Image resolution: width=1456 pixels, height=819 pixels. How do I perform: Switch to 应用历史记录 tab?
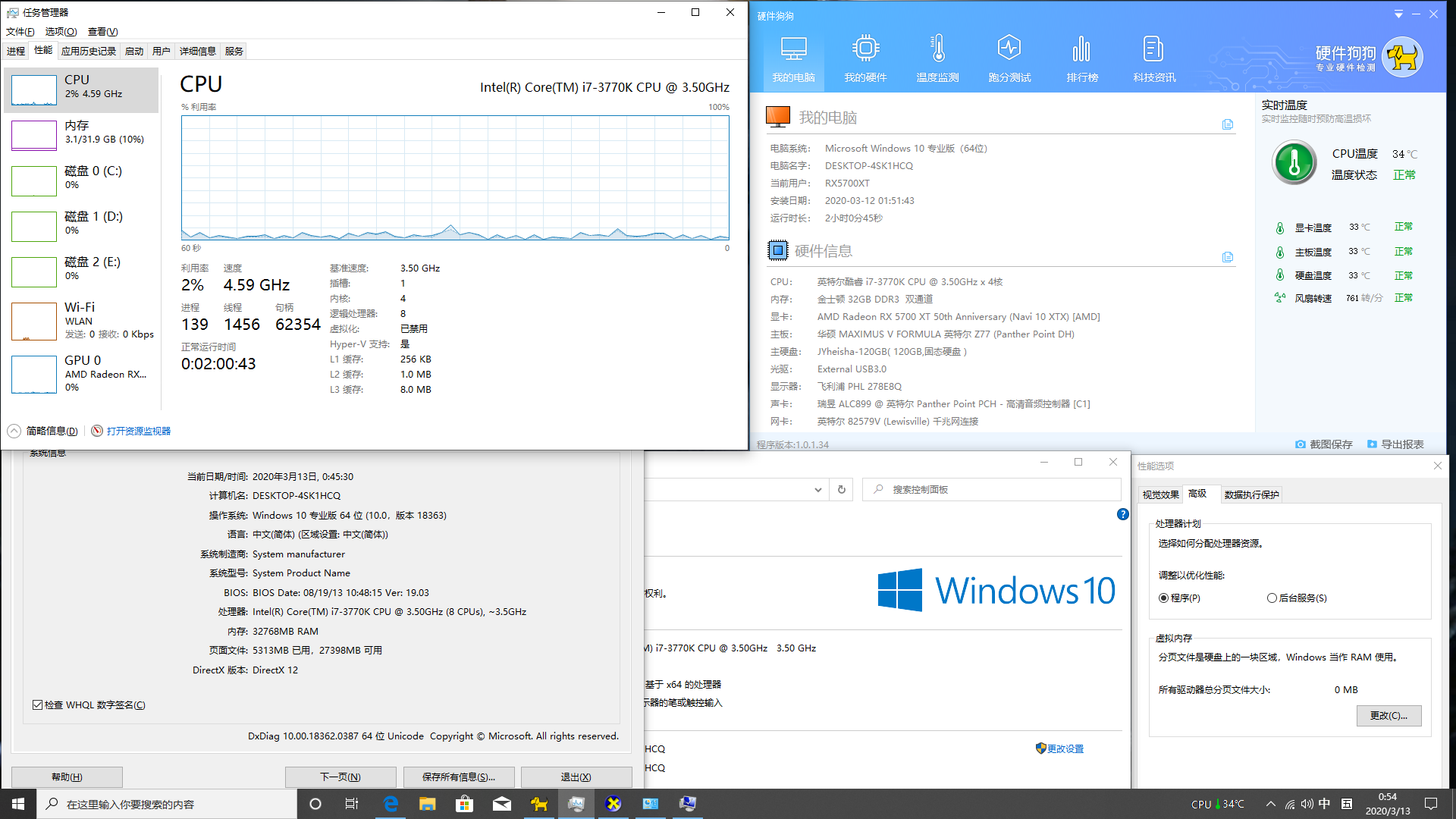pos(89,52)
